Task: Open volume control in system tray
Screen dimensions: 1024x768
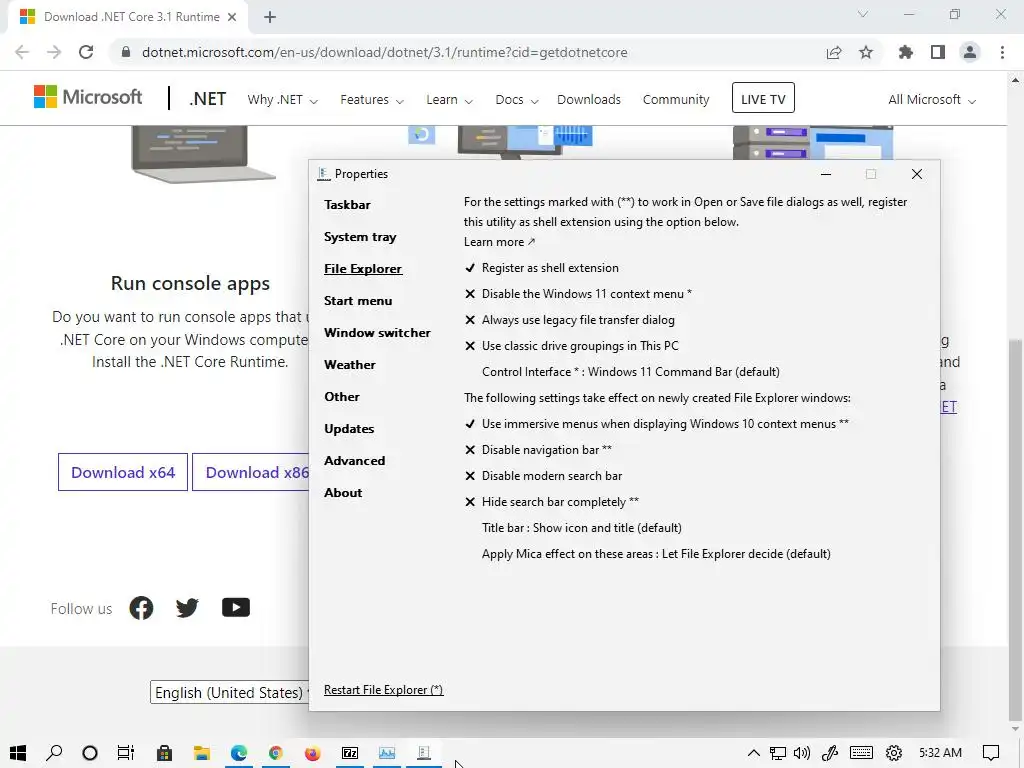Action: pos(802,753)
